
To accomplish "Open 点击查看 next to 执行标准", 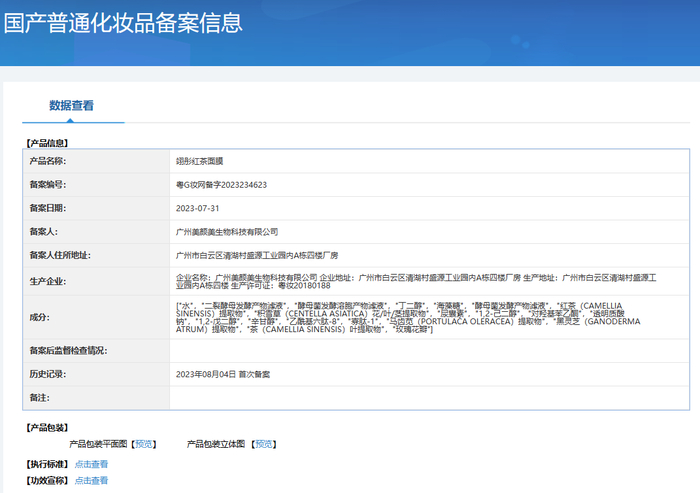I will [91, 464].
